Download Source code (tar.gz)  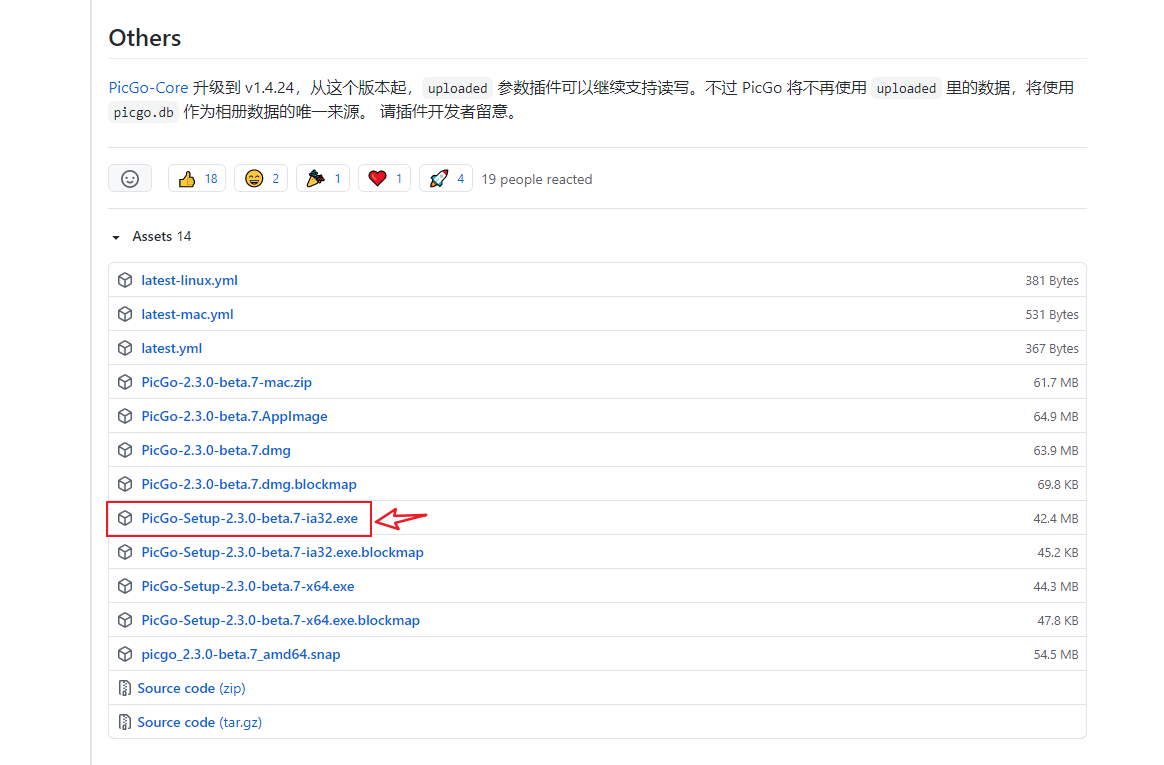coord(200,723)
